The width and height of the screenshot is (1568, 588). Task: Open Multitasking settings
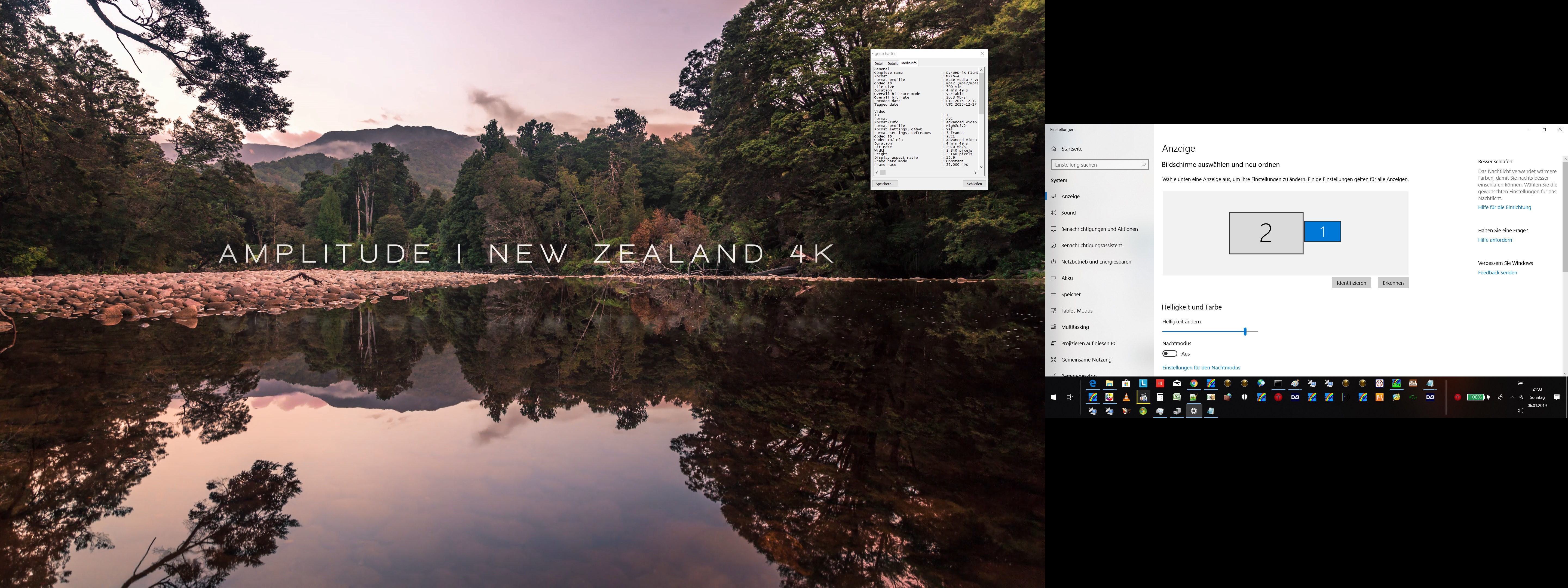click(1099, 327)
